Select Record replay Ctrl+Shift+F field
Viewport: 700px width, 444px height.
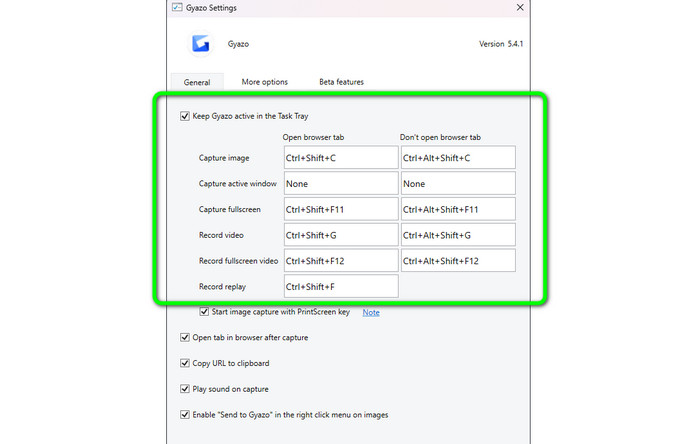[x=341, y=286]
